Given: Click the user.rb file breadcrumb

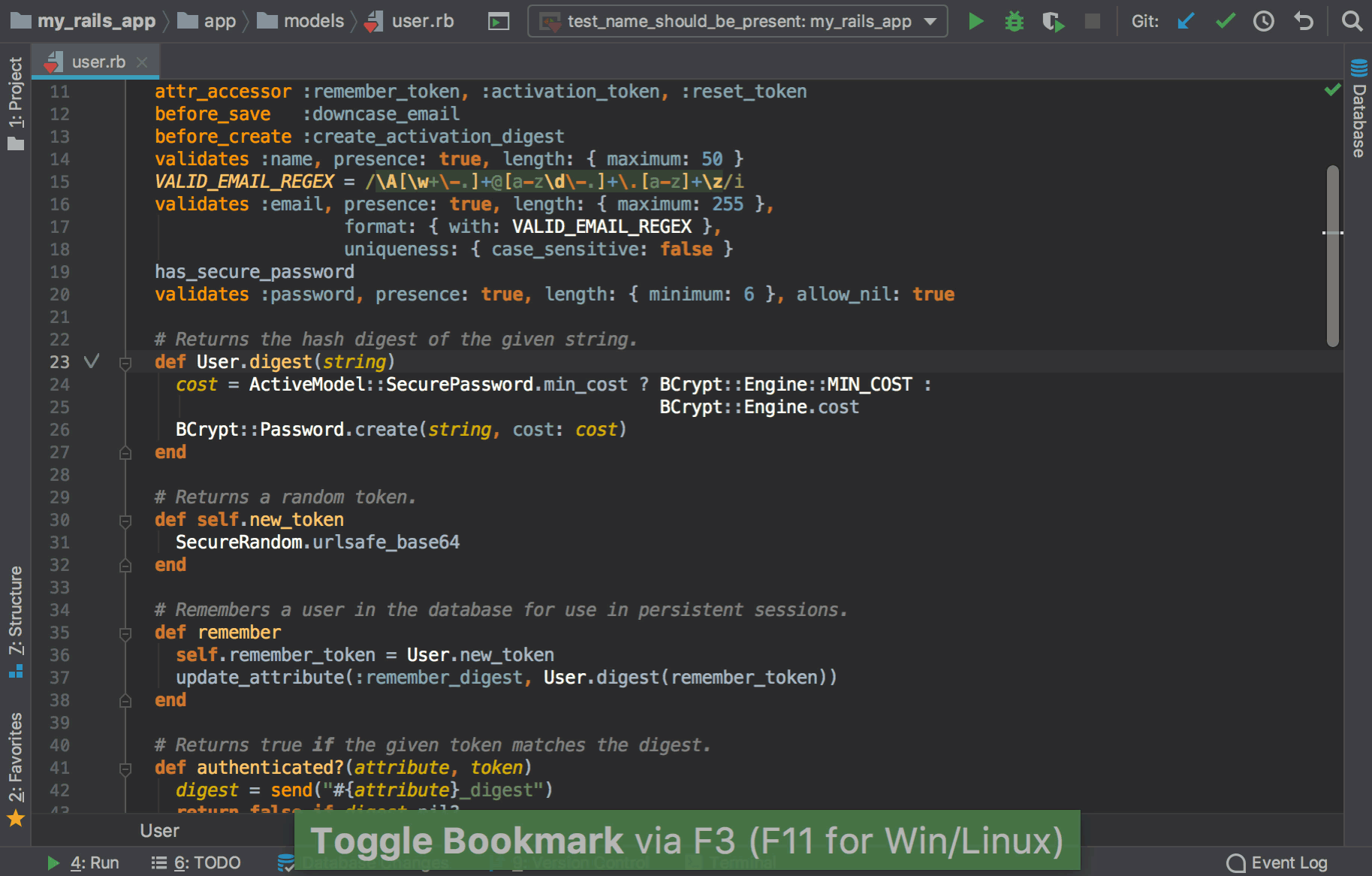Looking at the screenshot, I should (x=409, y=21).
